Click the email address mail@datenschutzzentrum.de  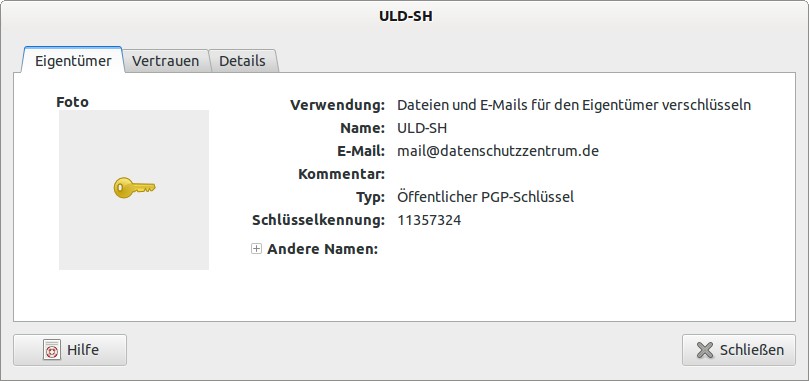(498, 151)
